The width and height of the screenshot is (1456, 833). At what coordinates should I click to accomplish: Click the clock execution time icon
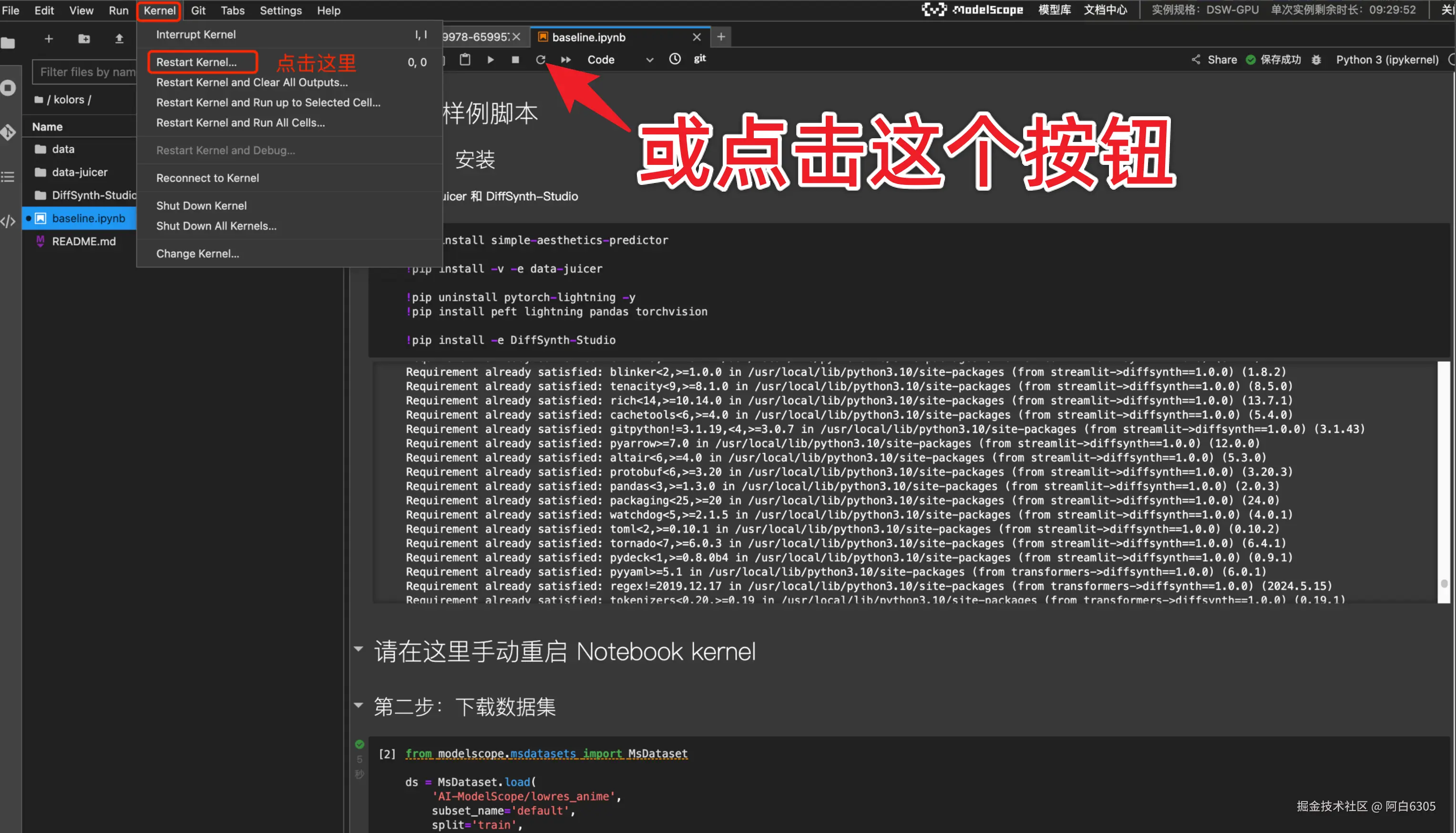(675, 59)
